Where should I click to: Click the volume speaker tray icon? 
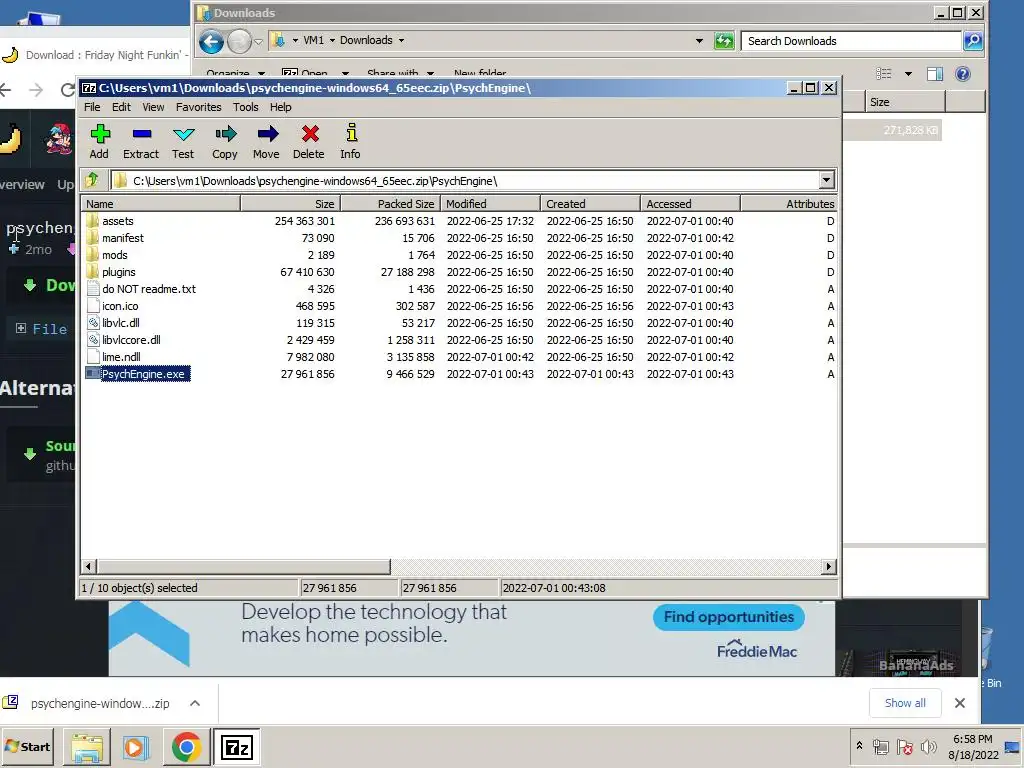click(928, 746)
